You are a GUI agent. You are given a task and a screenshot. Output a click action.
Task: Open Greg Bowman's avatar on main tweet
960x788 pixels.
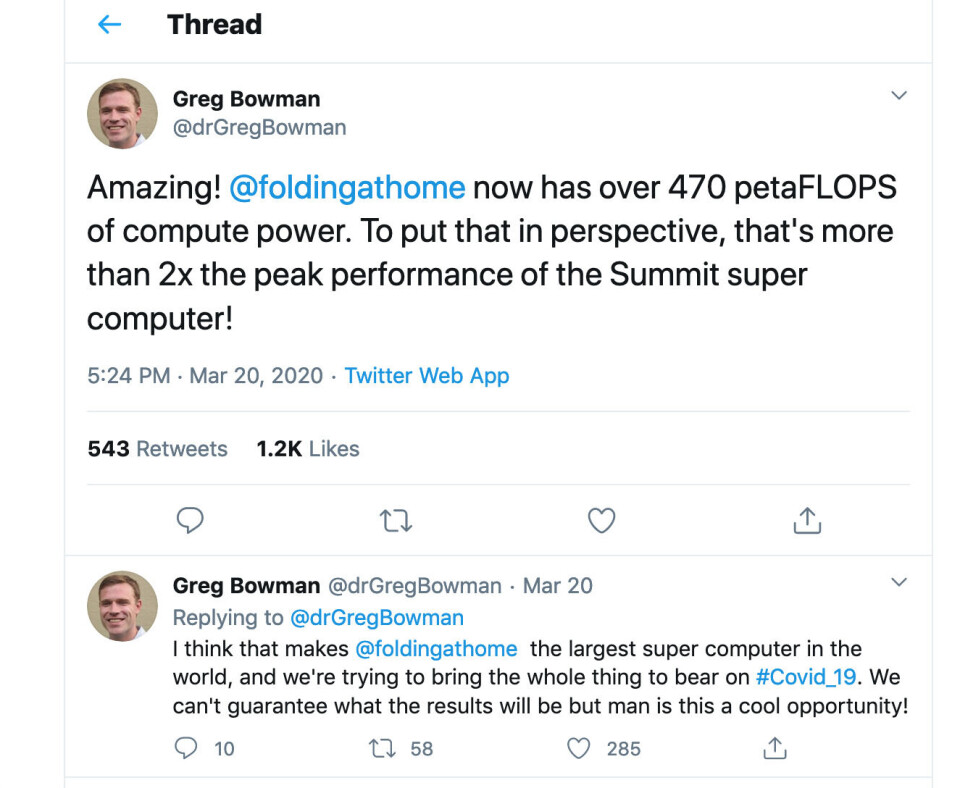tap(122, 114)
